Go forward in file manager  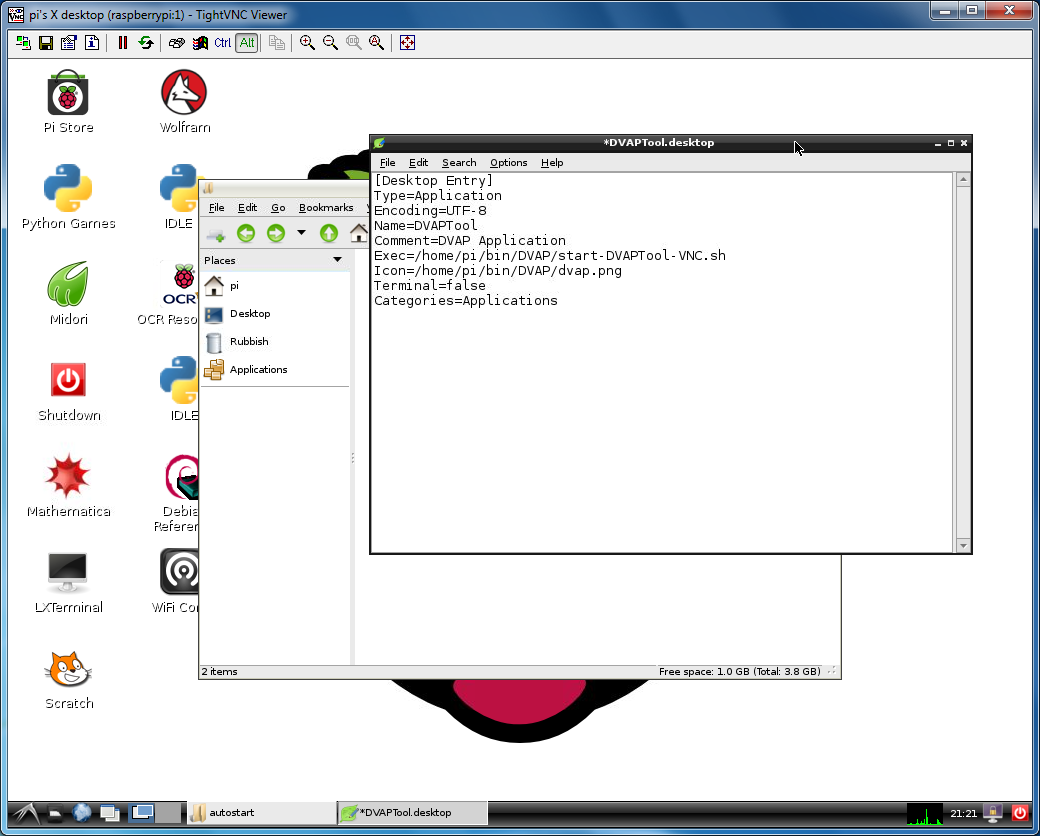(275, 233)
